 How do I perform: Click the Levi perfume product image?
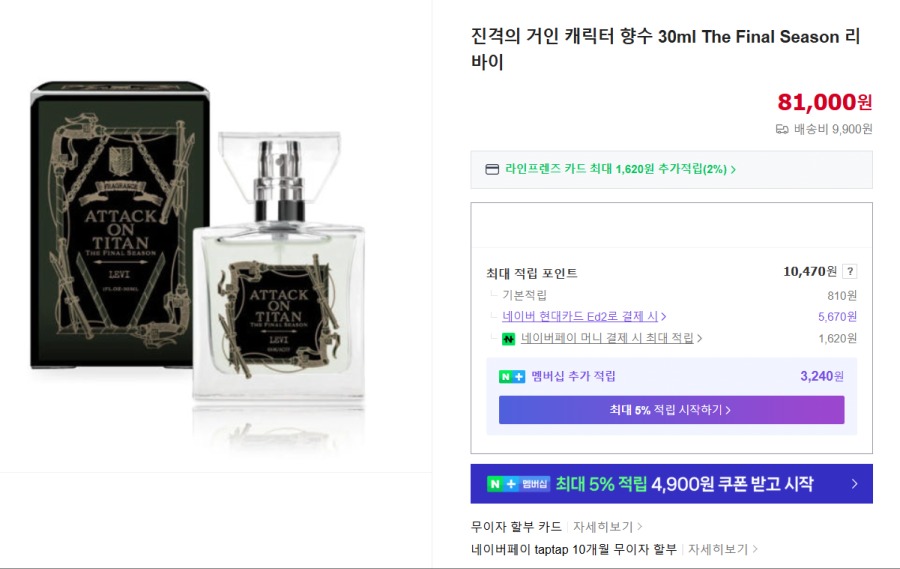point(198,253)
